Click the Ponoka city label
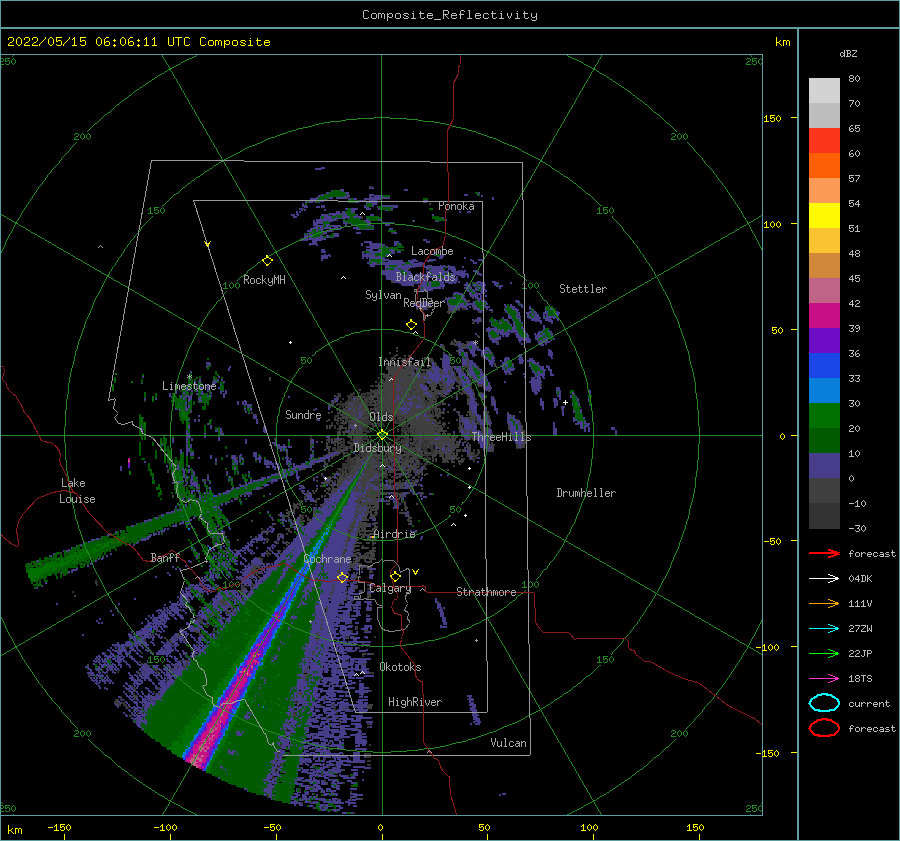900x841 pixels. [x=456, y=206]
